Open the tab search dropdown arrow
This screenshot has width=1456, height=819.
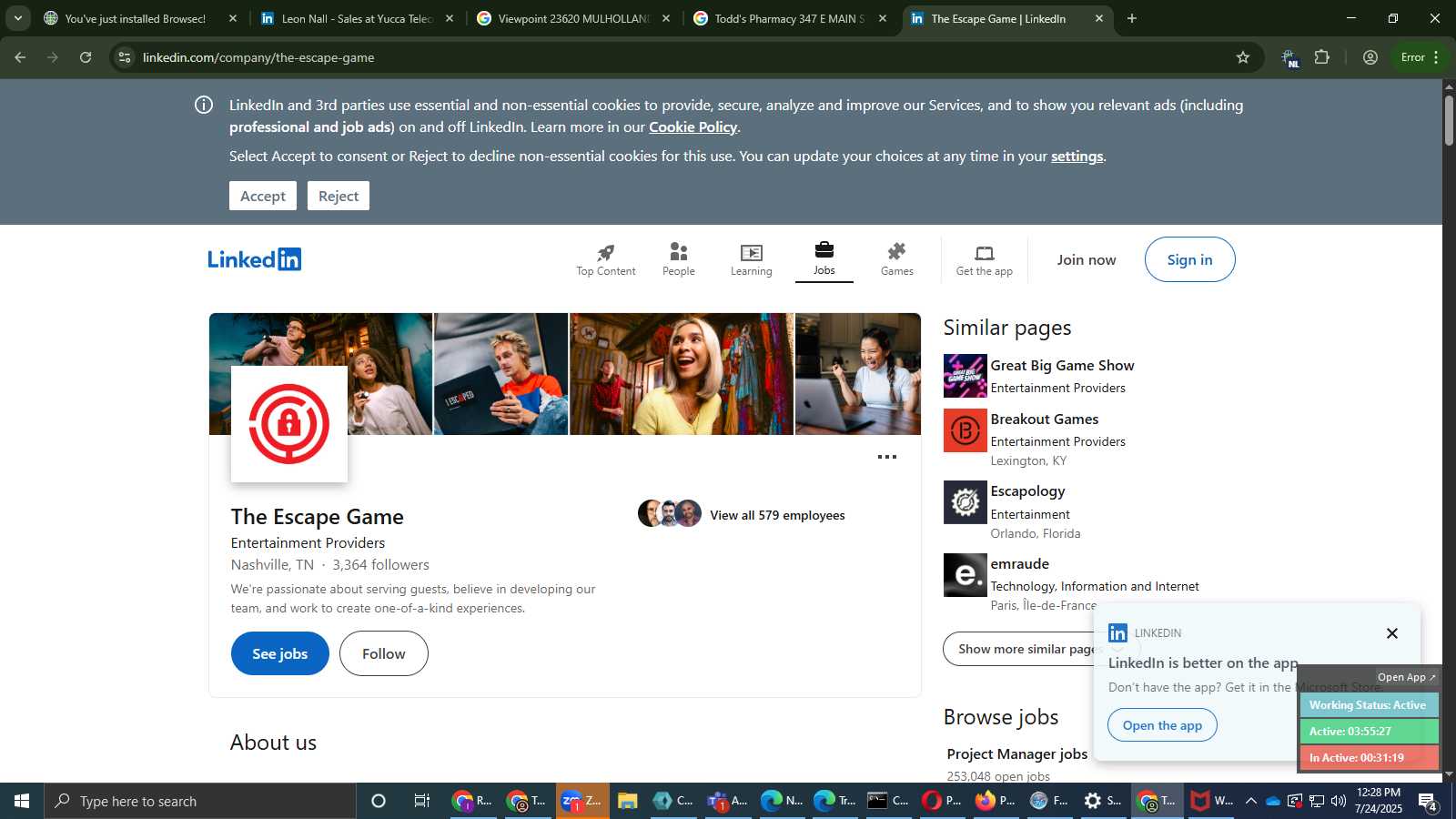17,18
